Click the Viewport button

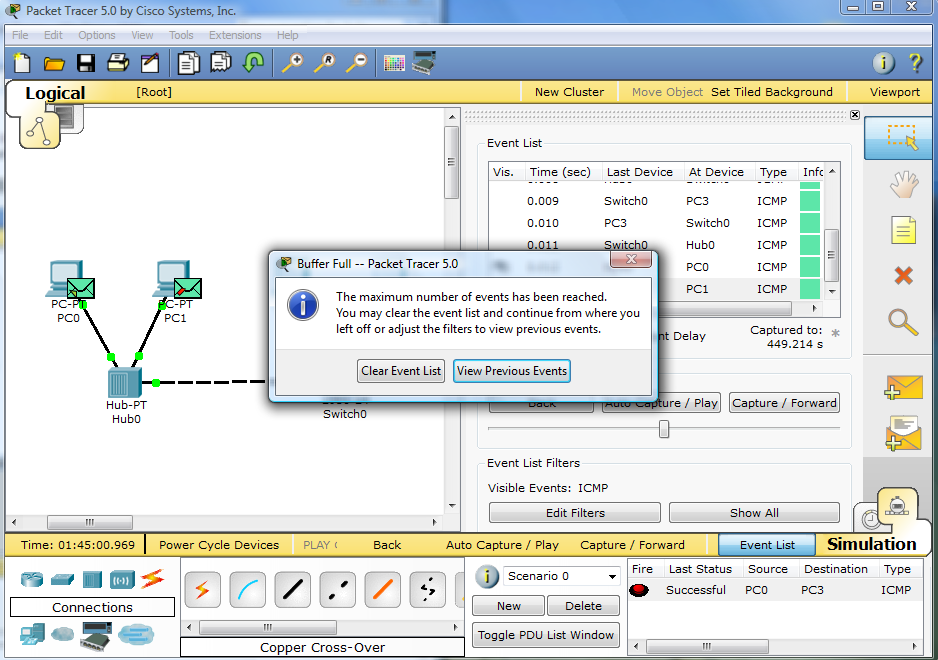pos(894,92)
